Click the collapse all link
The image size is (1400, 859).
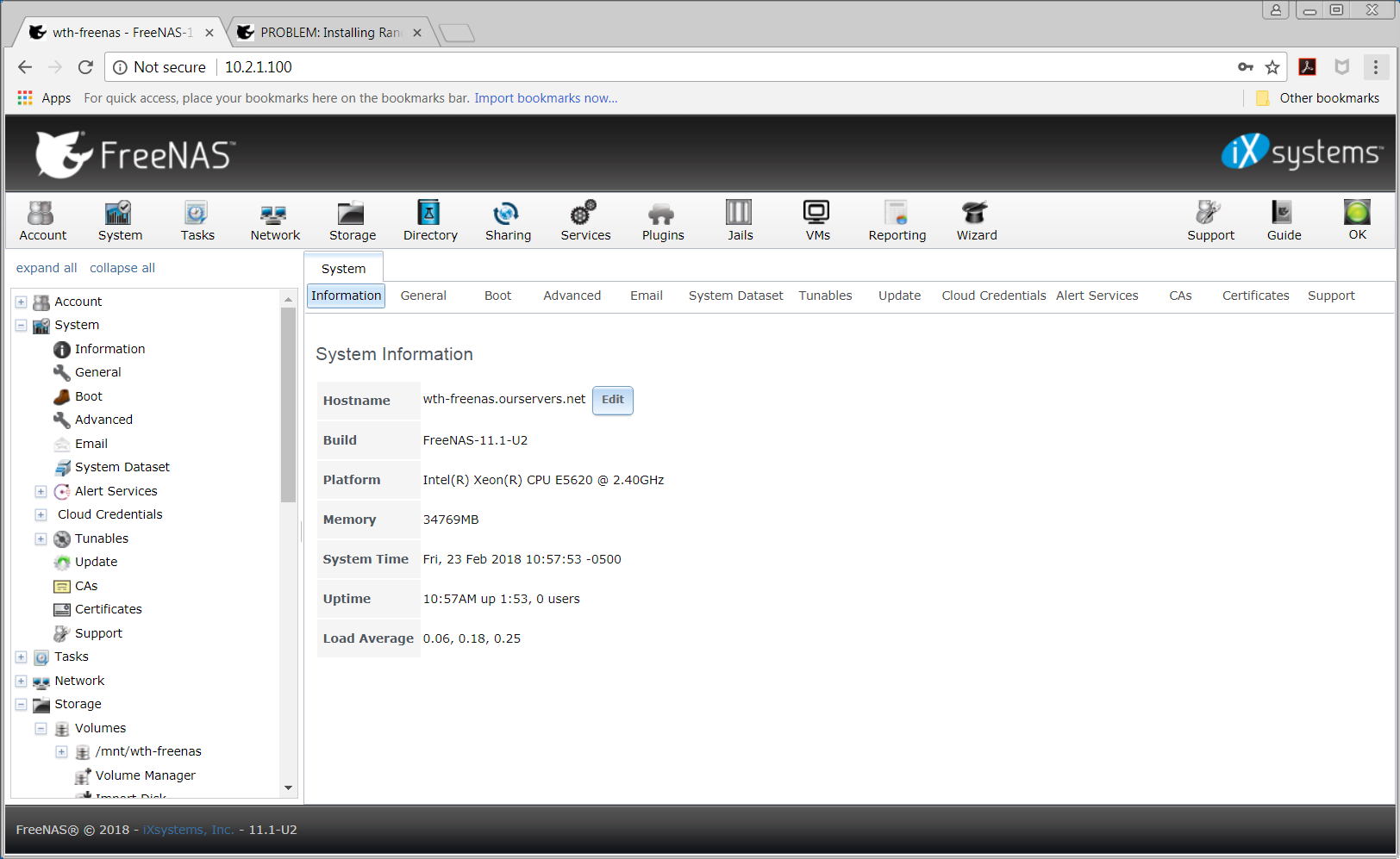[x=122, y=268]
